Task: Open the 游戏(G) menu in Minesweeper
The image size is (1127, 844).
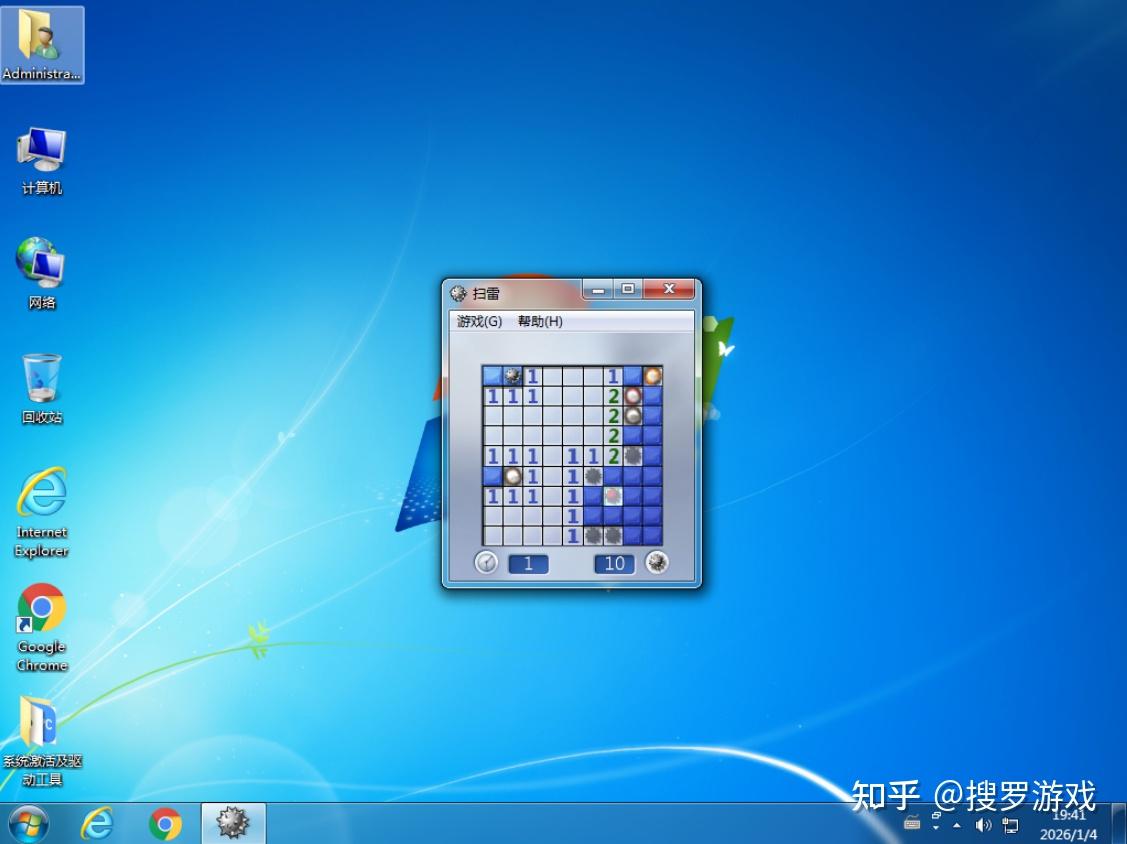Action: 479,321
